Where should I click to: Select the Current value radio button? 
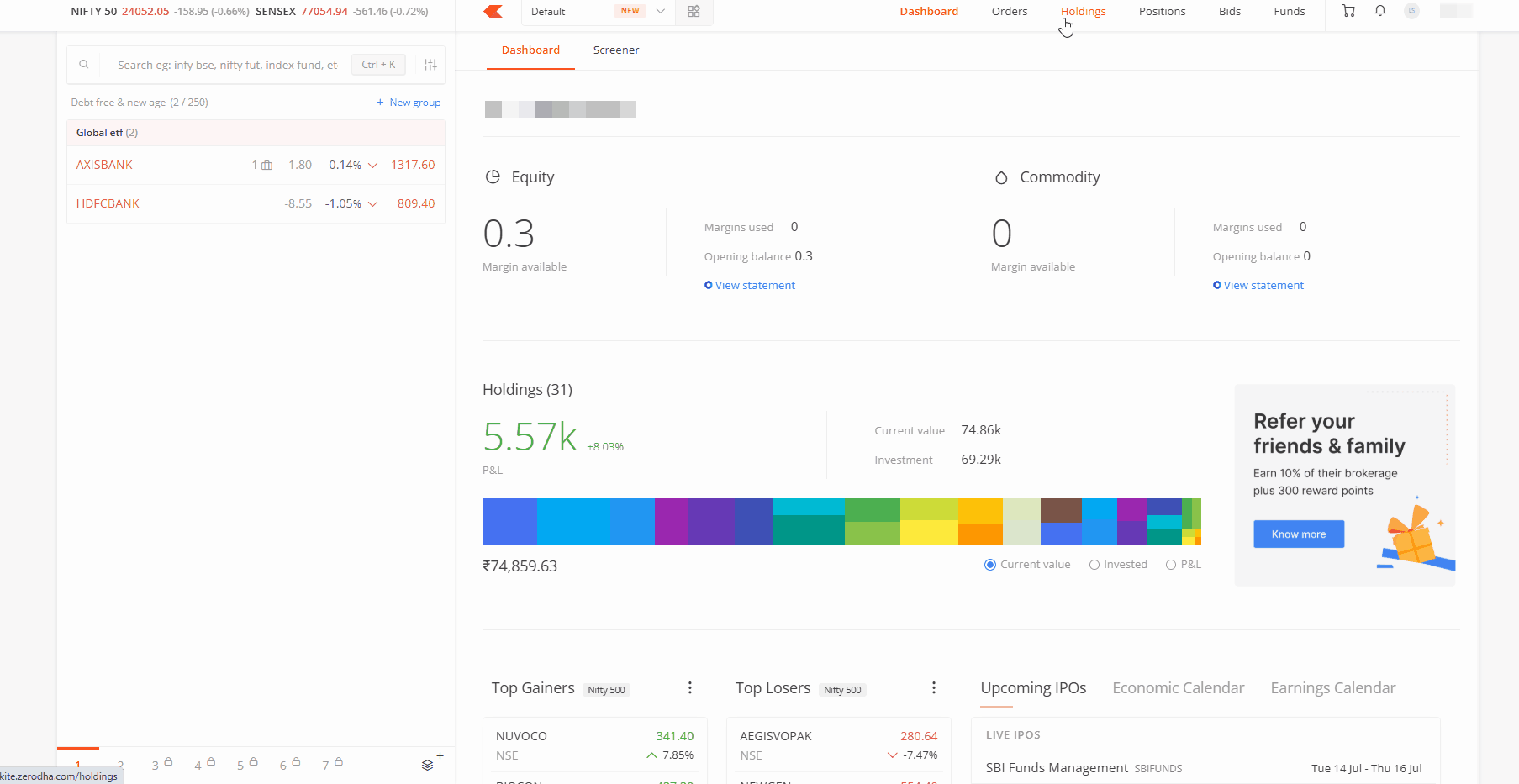click(990, 565)
